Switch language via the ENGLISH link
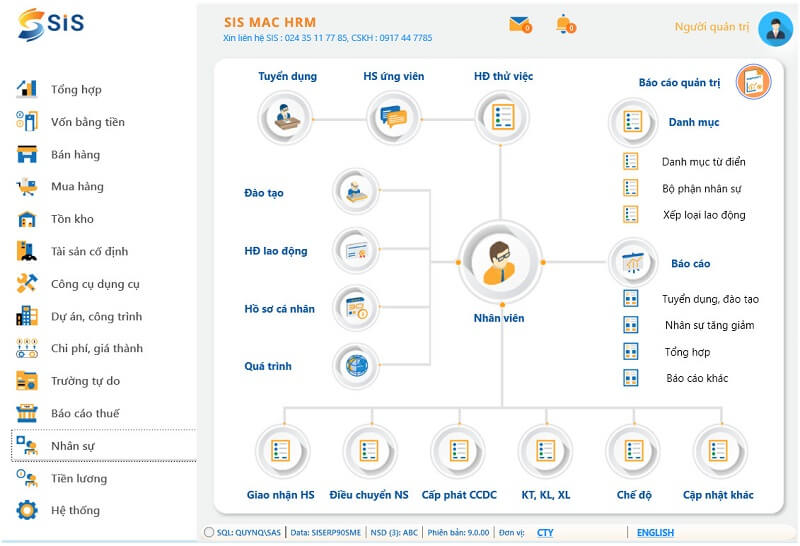This screenshot has height=546, width=800. (x=655, y=533)
